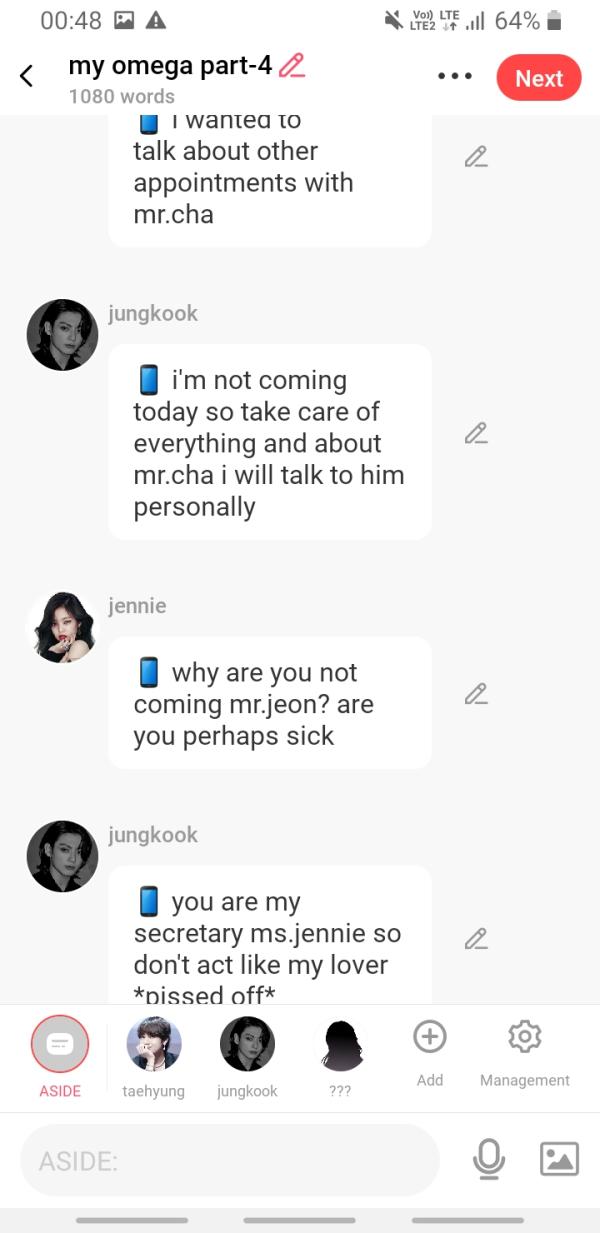The height and width of the screenshot is (1233, 600).
Task: Edit jungkook's 'you are my secretary' message
Action: click(476, 939)
